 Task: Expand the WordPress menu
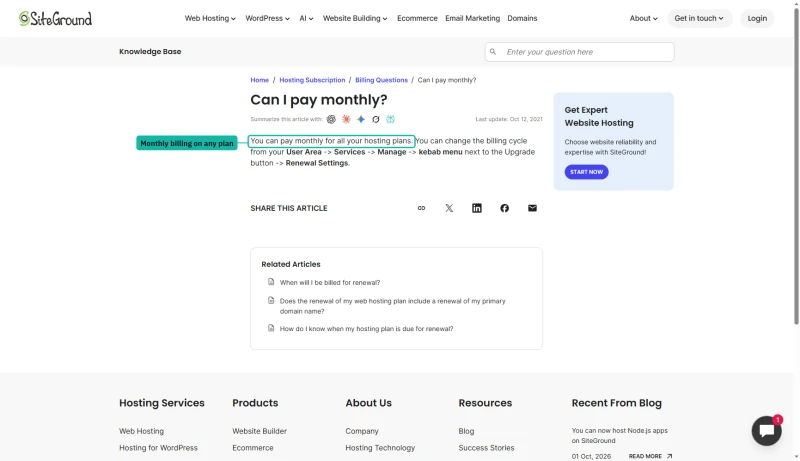pos(267,18)
